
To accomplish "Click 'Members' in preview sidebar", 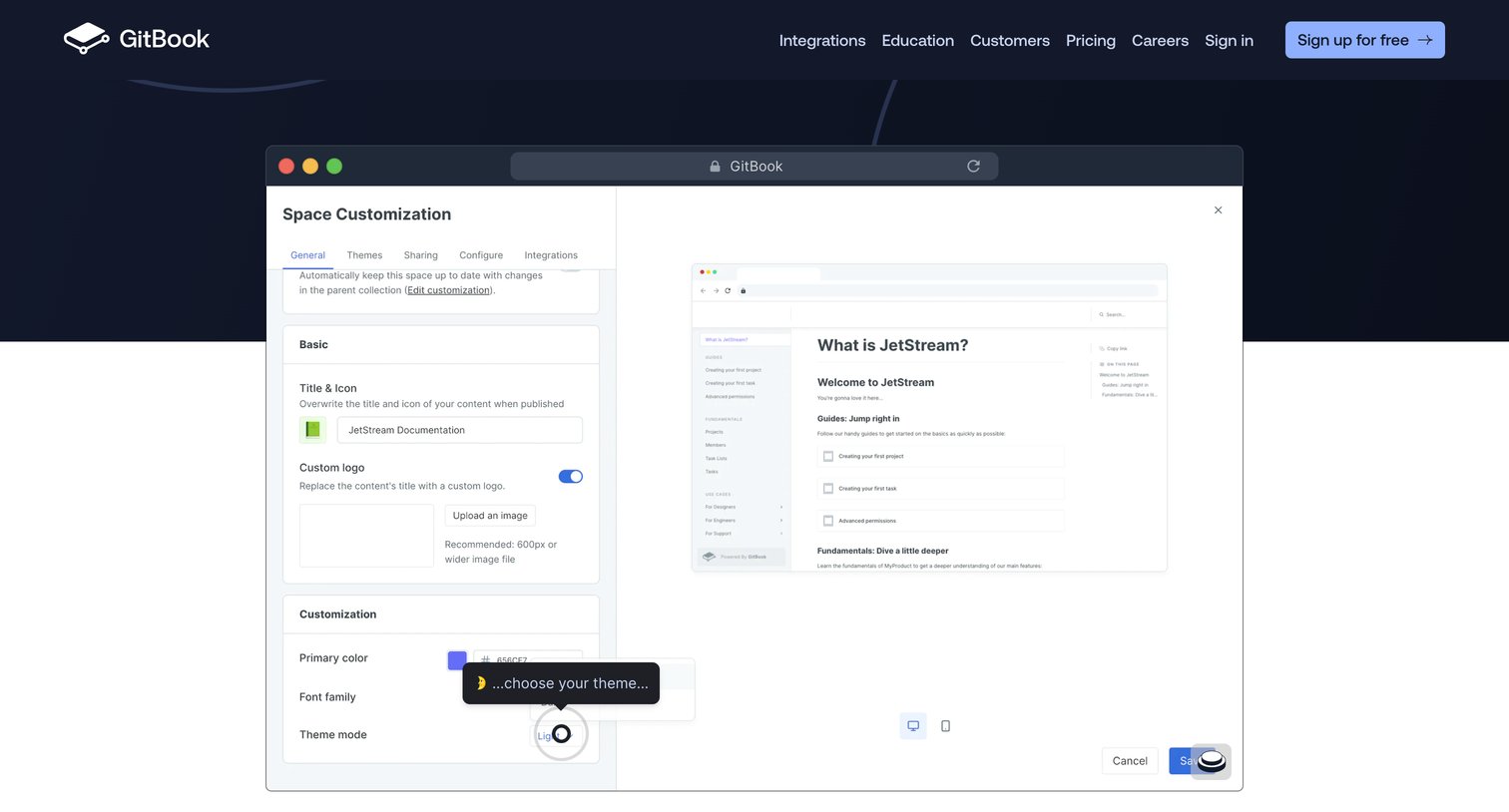I will [x=716, y=445].
